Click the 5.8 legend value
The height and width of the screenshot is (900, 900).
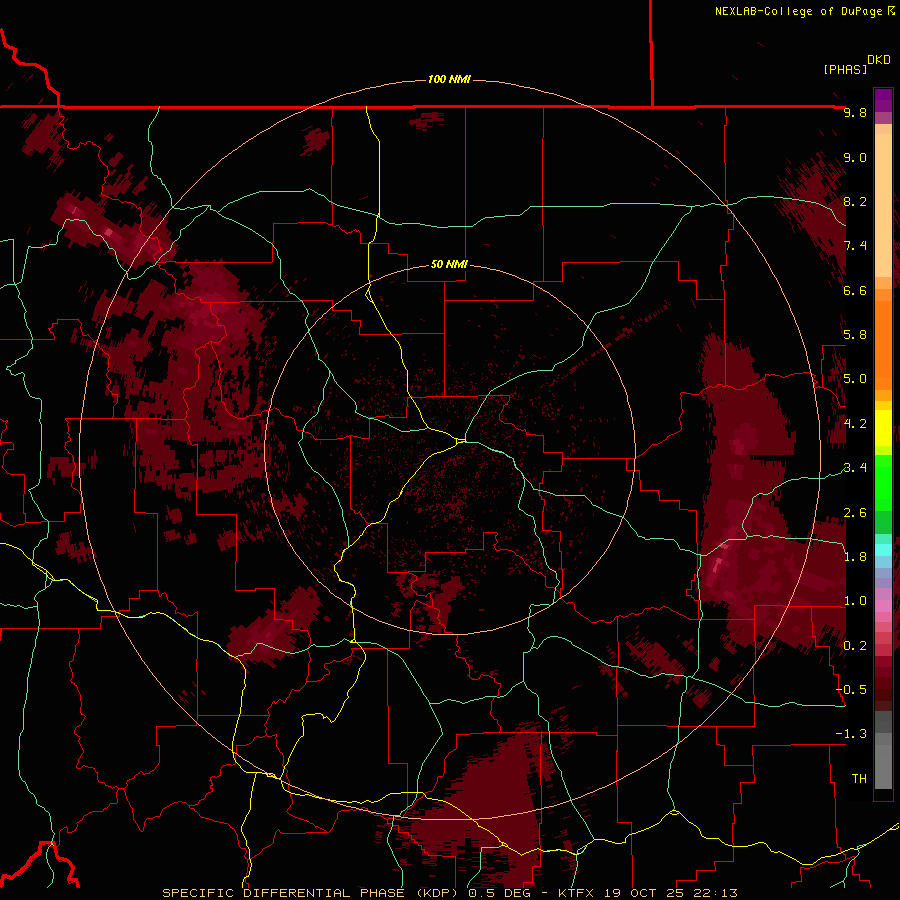(x=855, y=335)
